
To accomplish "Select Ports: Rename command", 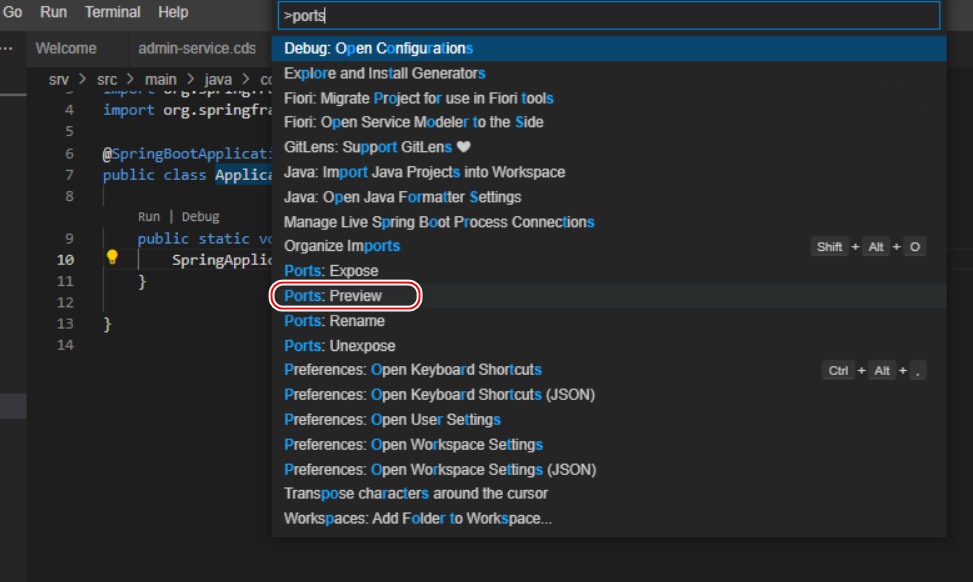I will point(609,321).
